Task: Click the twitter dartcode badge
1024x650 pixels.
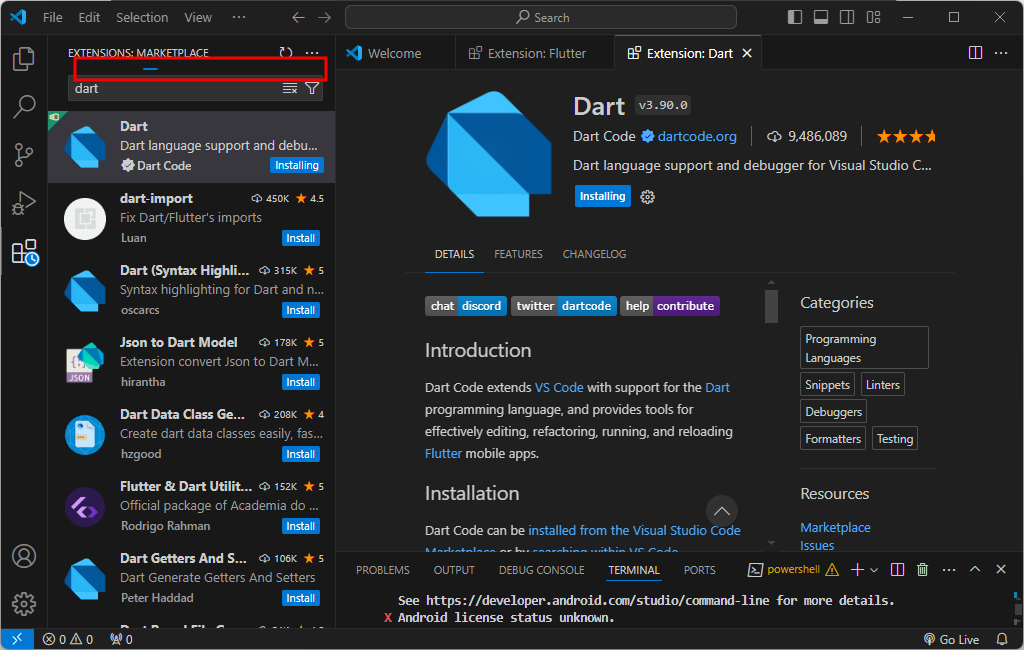Action: (x=564, y=306)
